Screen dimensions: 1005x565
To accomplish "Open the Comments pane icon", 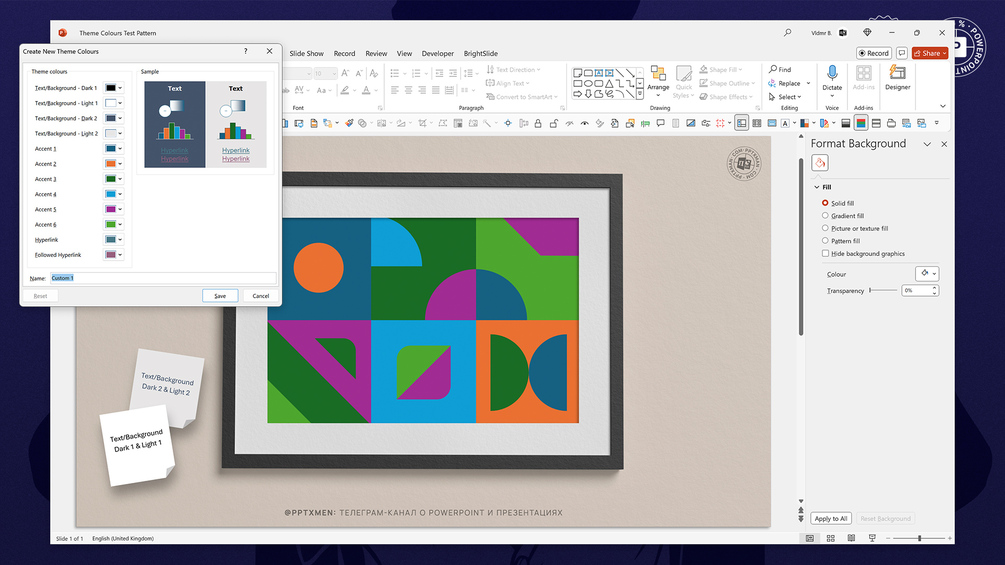I will [902, 53].
